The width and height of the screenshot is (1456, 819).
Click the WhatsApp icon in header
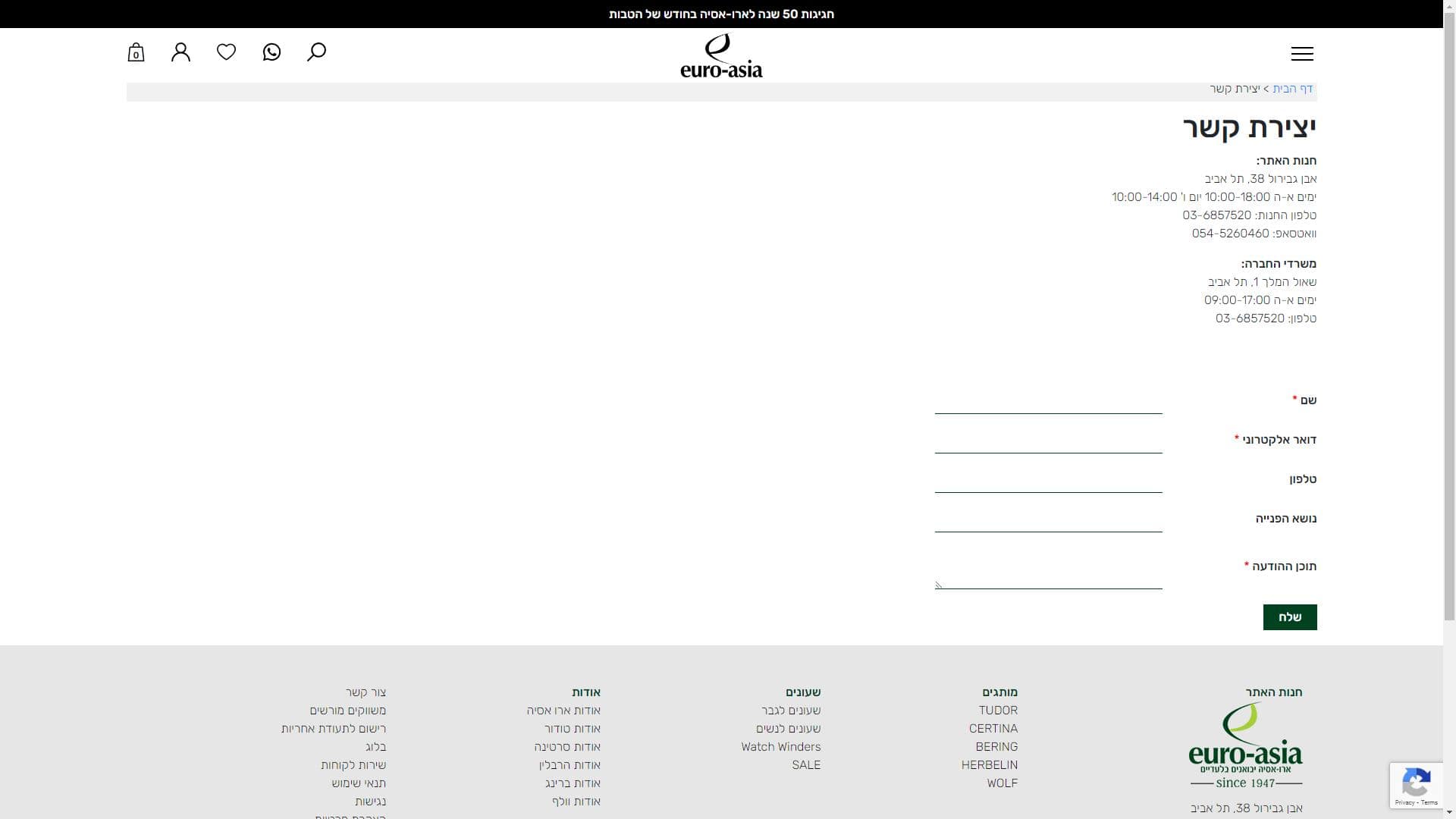271,52
